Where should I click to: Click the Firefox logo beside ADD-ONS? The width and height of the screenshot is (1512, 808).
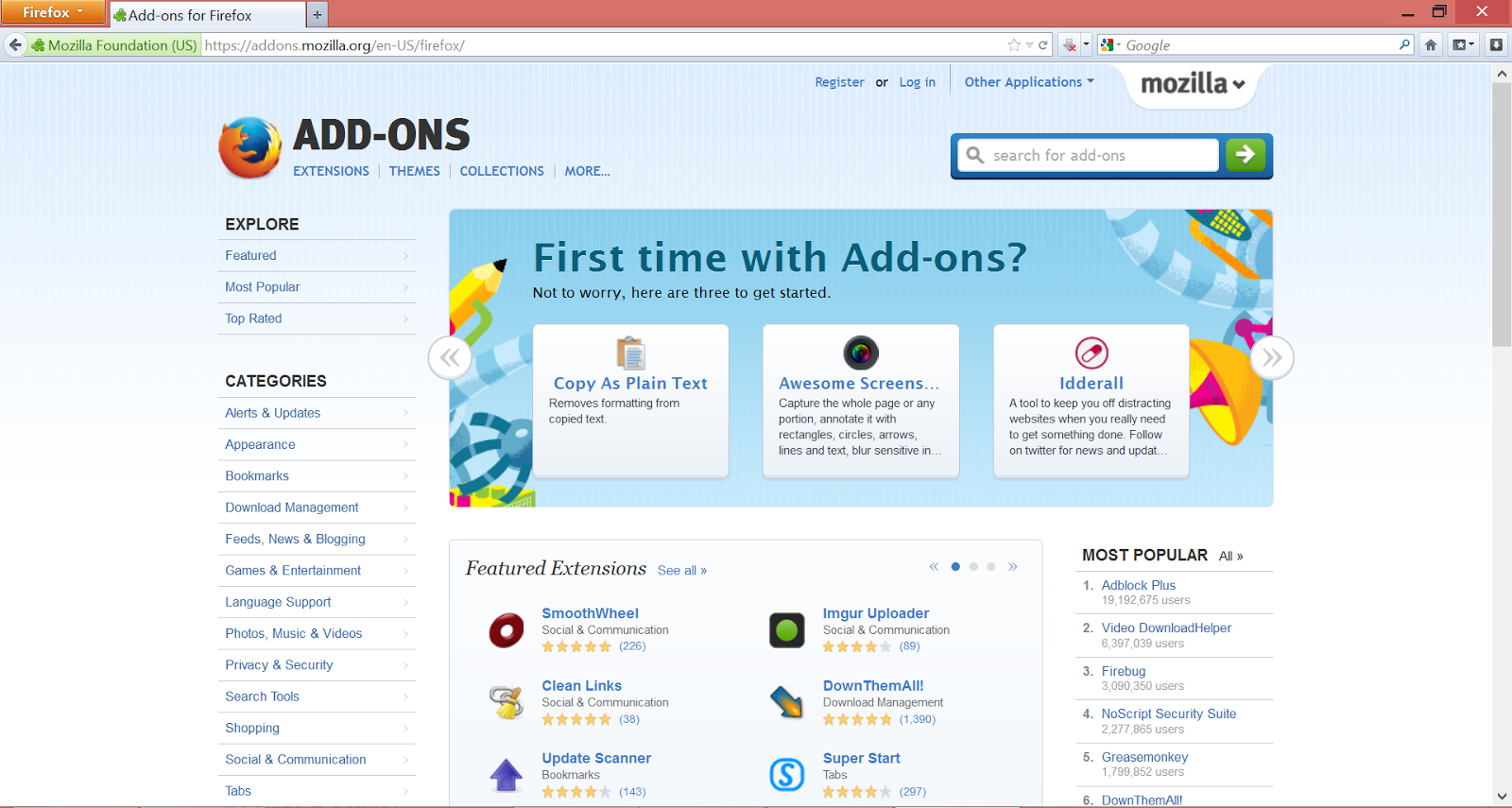(249, 147)
